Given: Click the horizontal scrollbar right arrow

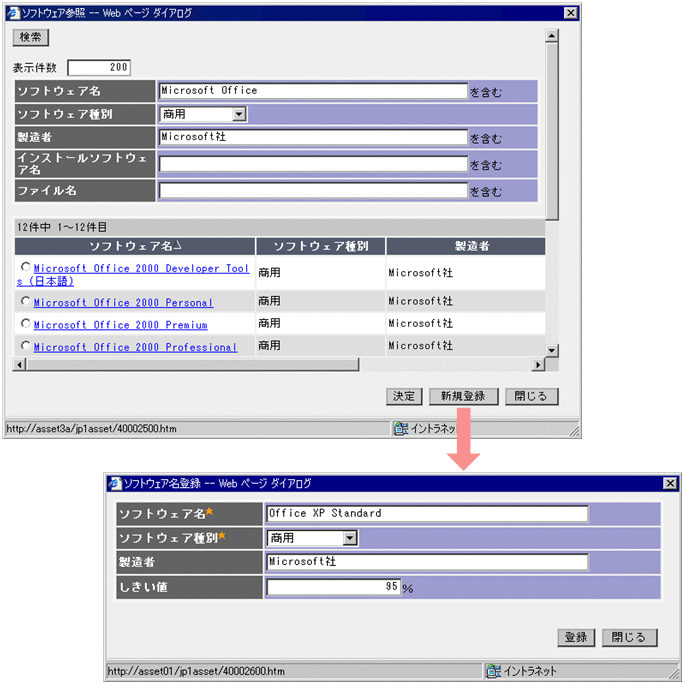Looking at the screenshot, I should point(538,364).
